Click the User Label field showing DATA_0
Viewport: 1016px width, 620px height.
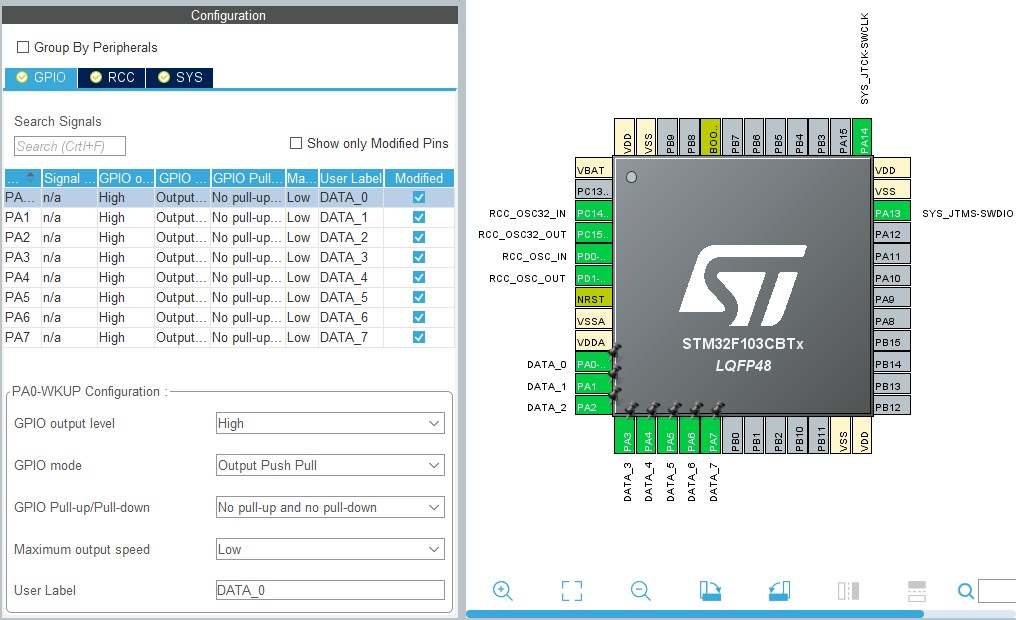(x=330, y=590)
